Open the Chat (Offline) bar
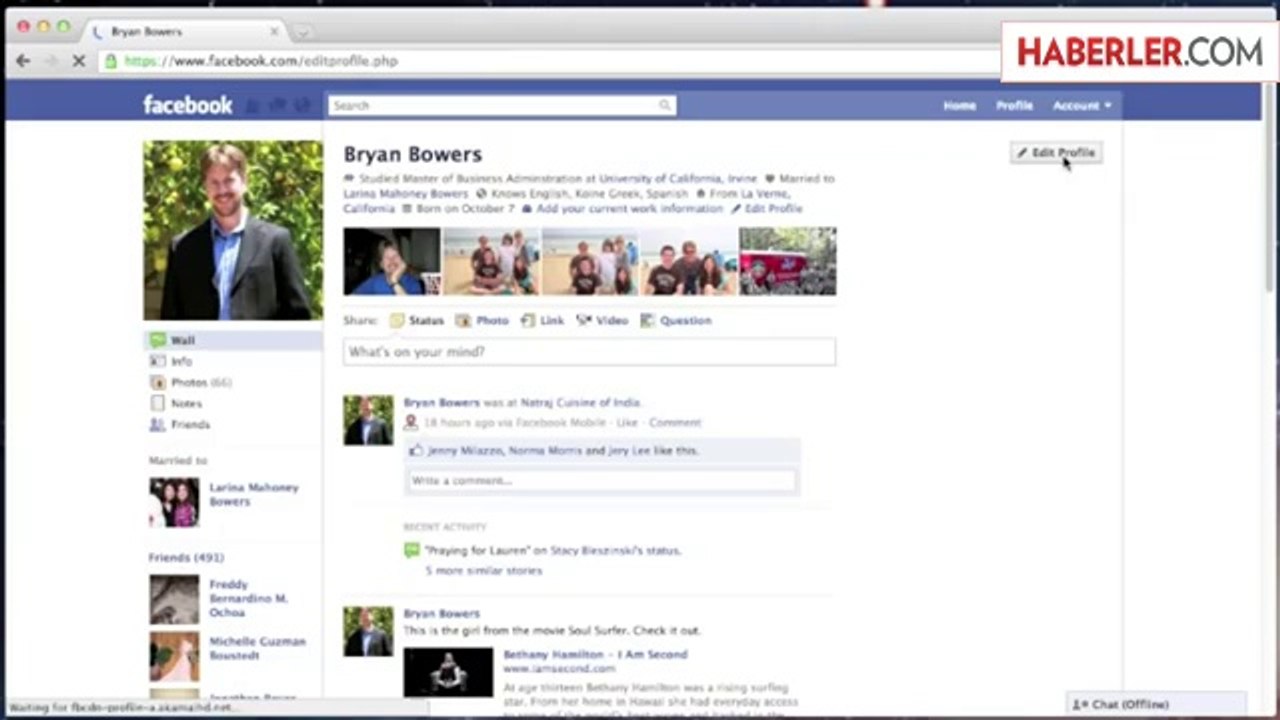Screen dimensions: 1280x720 1157,705
